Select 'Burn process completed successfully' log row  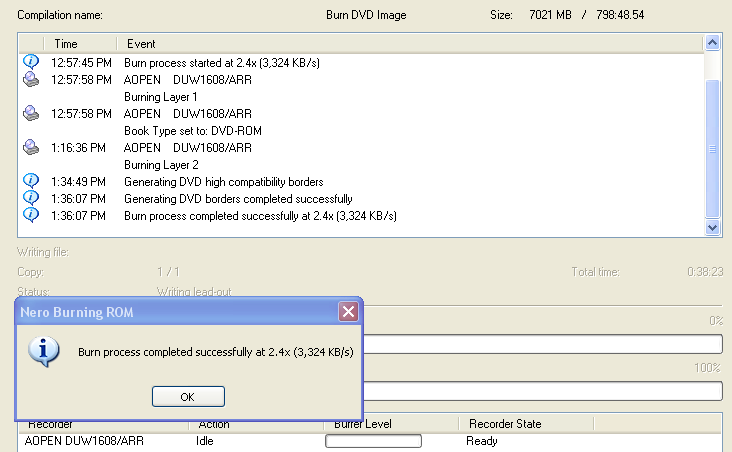pyautogui.click(x=260, y=216)
